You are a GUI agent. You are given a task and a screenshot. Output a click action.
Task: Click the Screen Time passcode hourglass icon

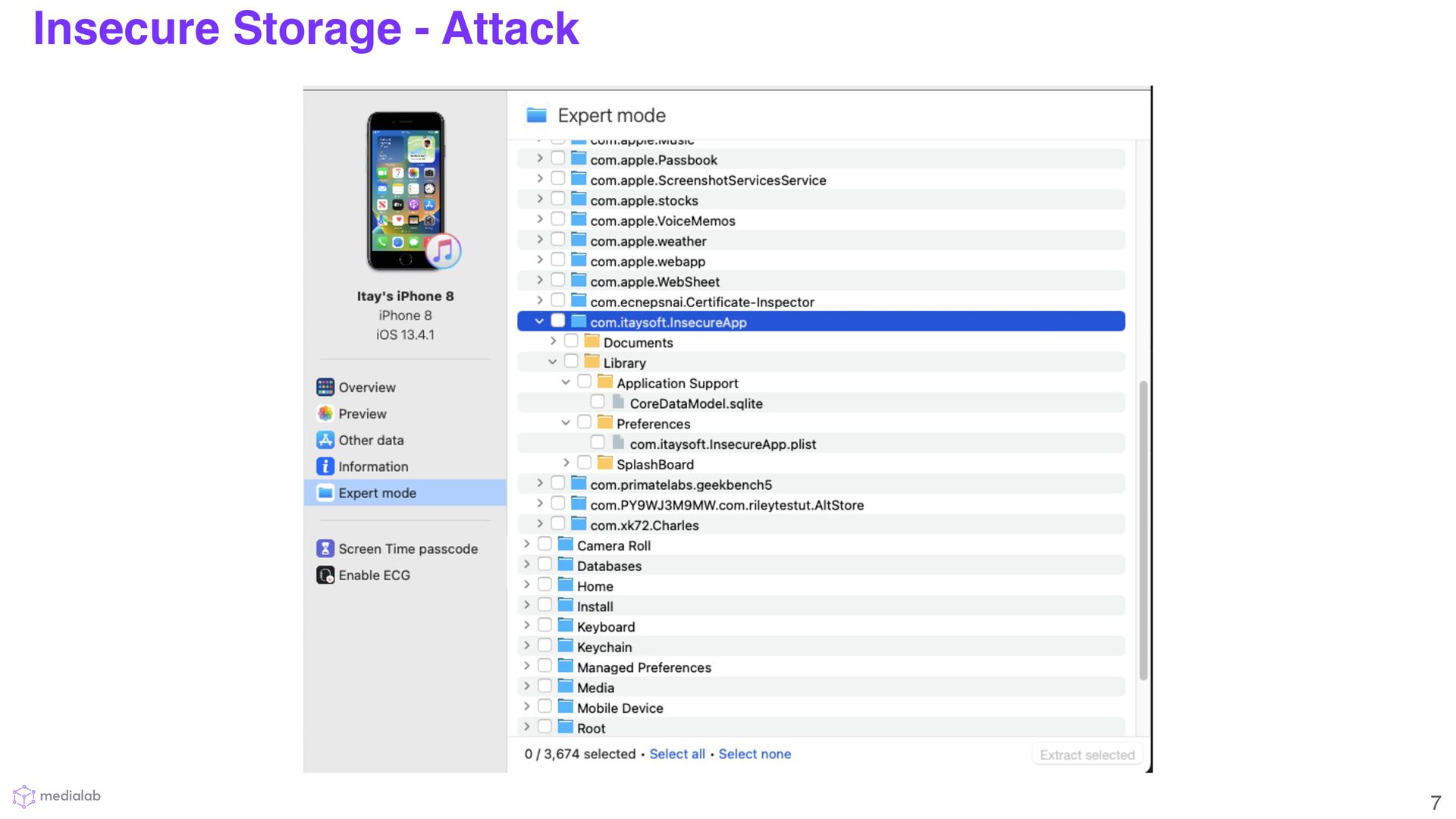(x=325, y=549)
